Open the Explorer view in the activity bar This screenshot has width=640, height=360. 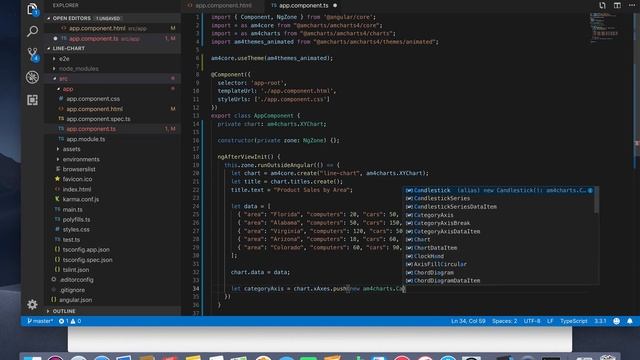pos(32,9)
